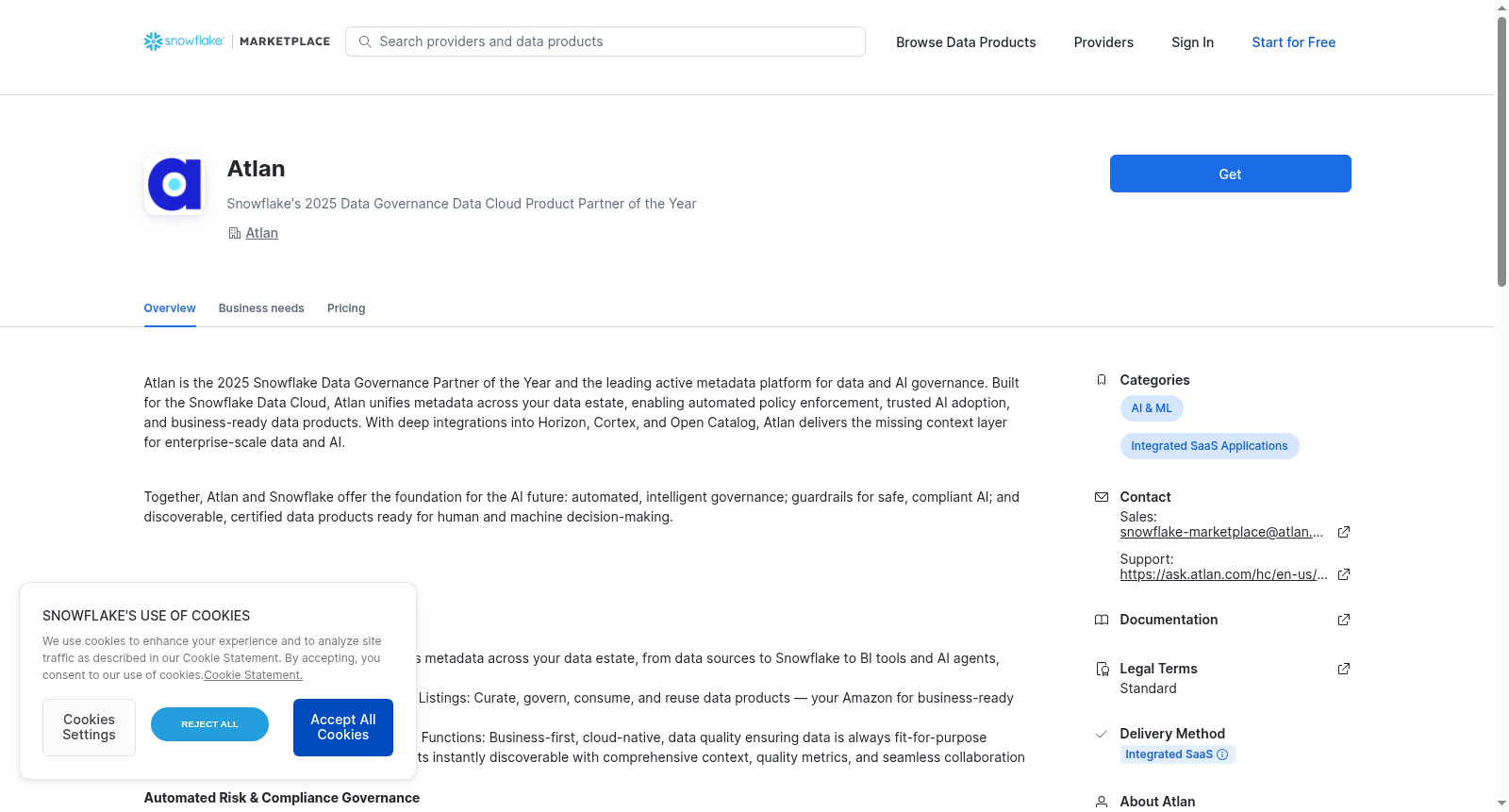
Task: Click the Integrated SaaS delivery method badge
Action: (1177, 754)
